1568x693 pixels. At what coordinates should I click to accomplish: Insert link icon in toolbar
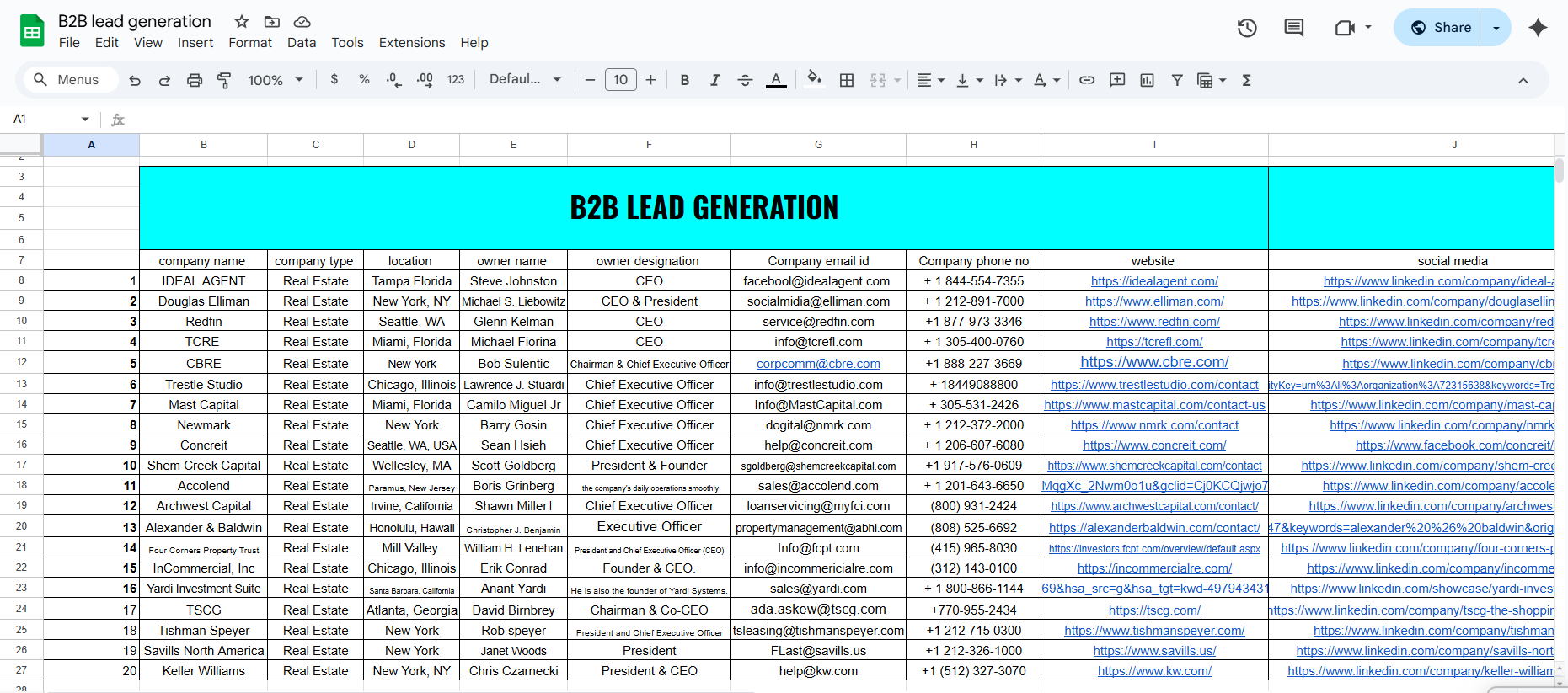pos(1087,80)
